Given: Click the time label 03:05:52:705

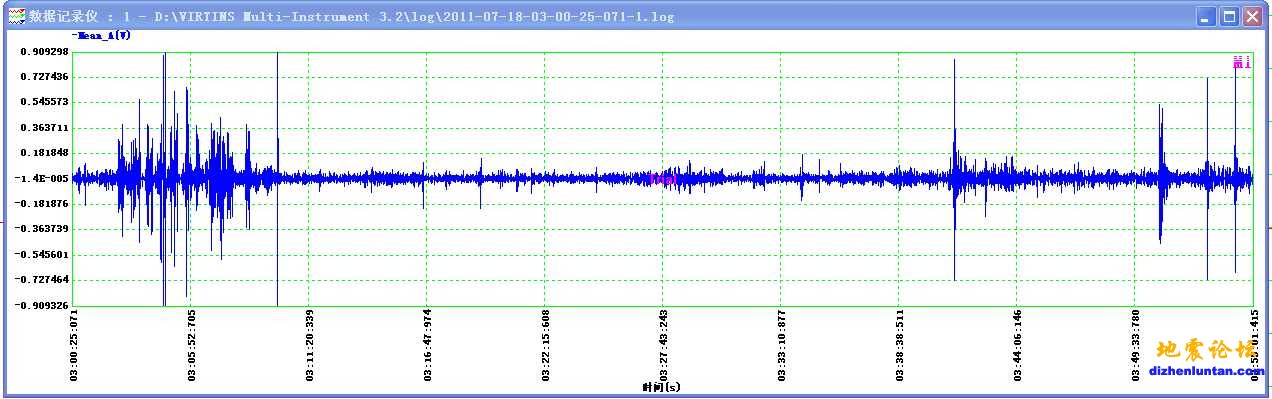Looking at the screenshot, I should 192,346.
